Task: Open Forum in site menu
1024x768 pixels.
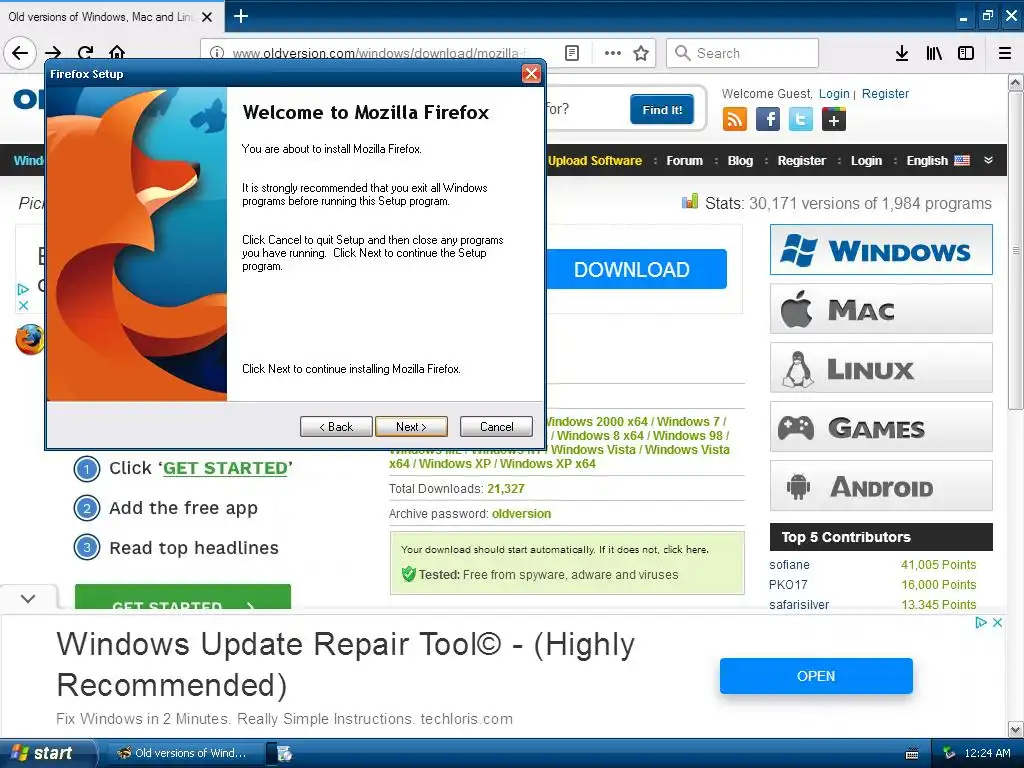Action: [x=684, y=161]
